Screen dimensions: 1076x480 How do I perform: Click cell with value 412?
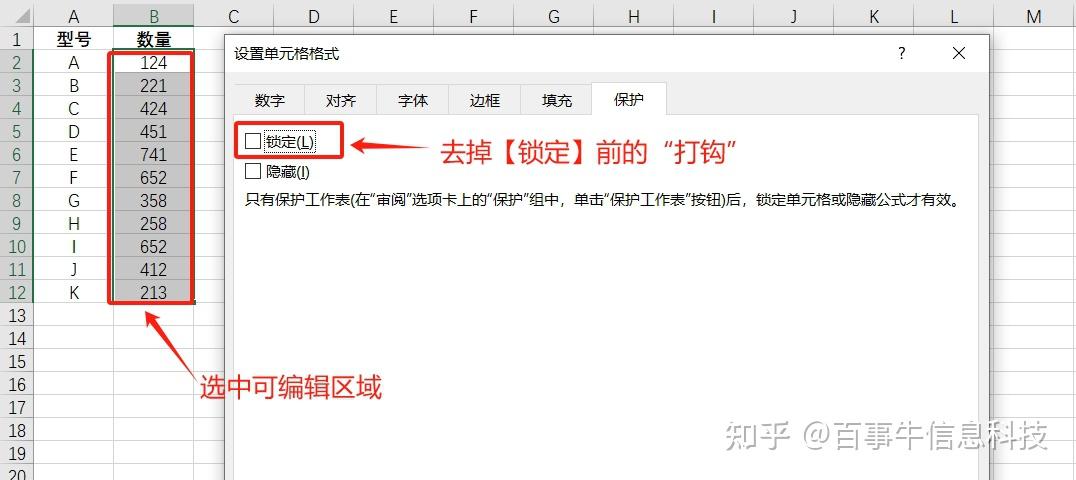point(154,270)
